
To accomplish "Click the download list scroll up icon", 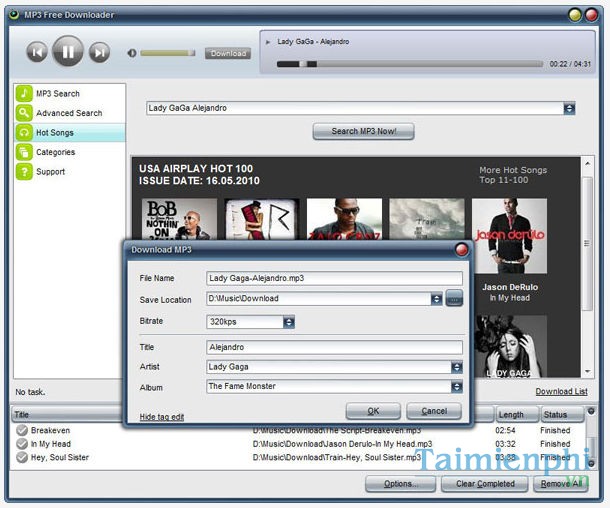I will [591, 411].
